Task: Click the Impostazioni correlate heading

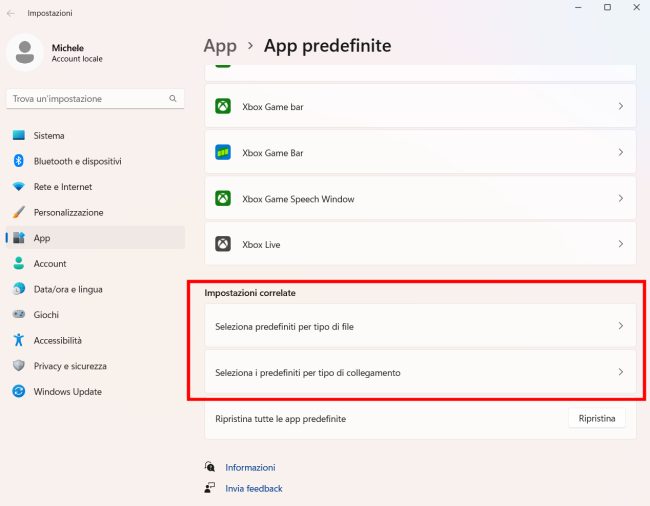Action: [250, 293]
